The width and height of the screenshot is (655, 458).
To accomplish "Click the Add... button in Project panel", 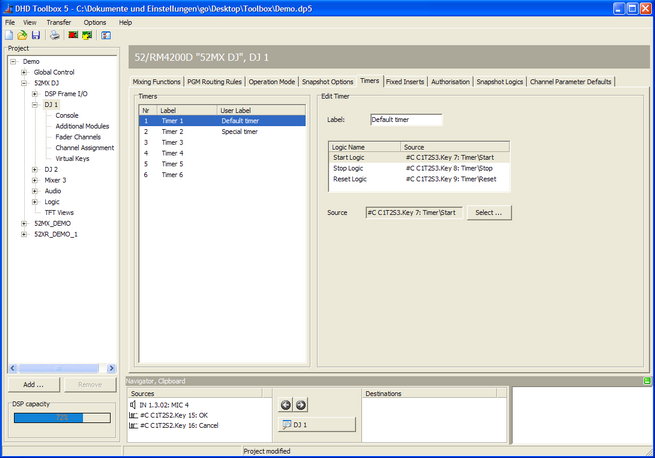I will click(33, 384).
